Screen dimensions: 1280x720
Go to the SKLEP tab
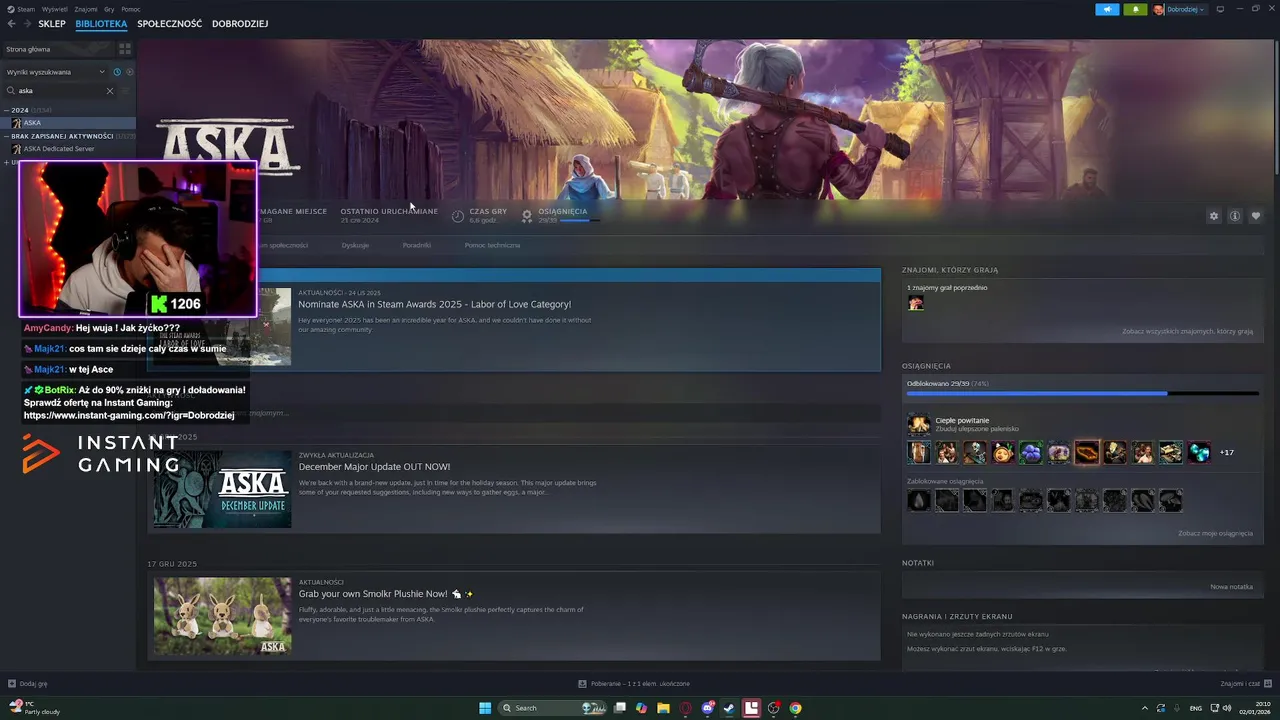(x=52, y=24)
